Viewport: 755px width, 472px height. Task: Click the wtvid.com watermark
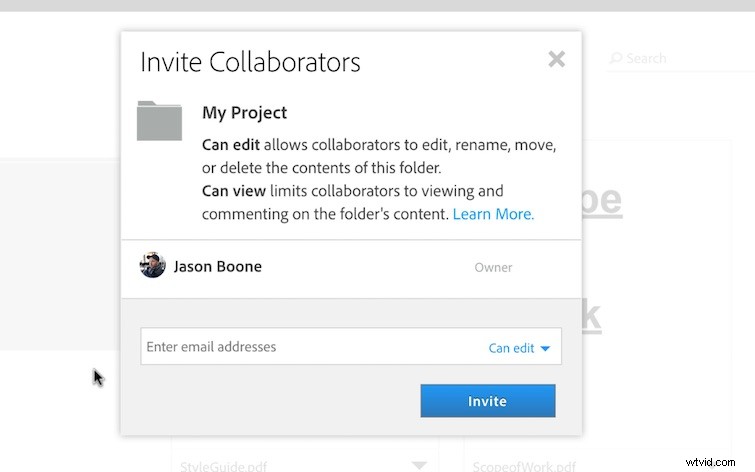point(710,462)
